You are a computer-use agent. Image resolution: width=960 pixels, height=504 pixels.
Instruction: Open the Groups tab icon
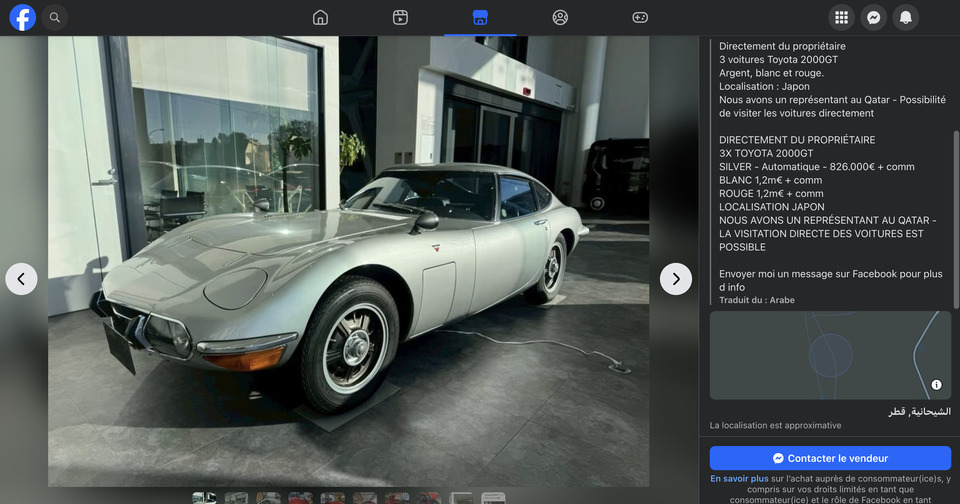click(560, 17)
